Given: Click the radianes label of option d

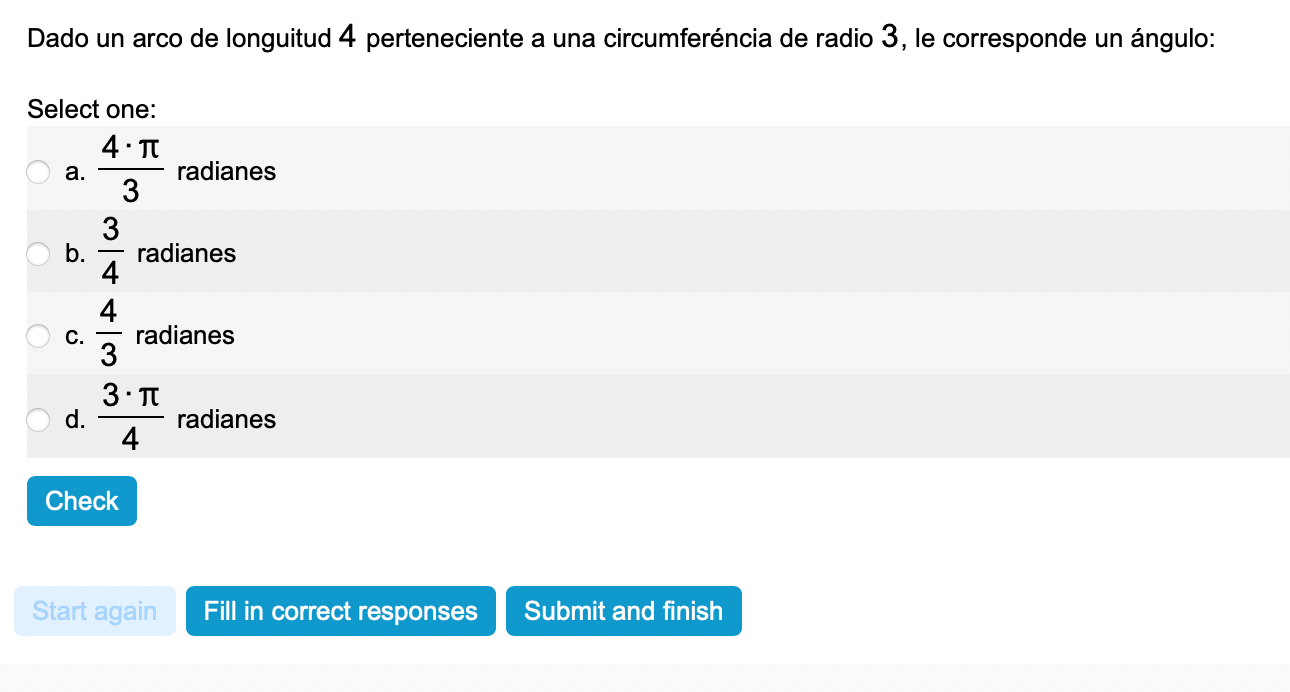Looking at the screenshot, I should 226,420.
